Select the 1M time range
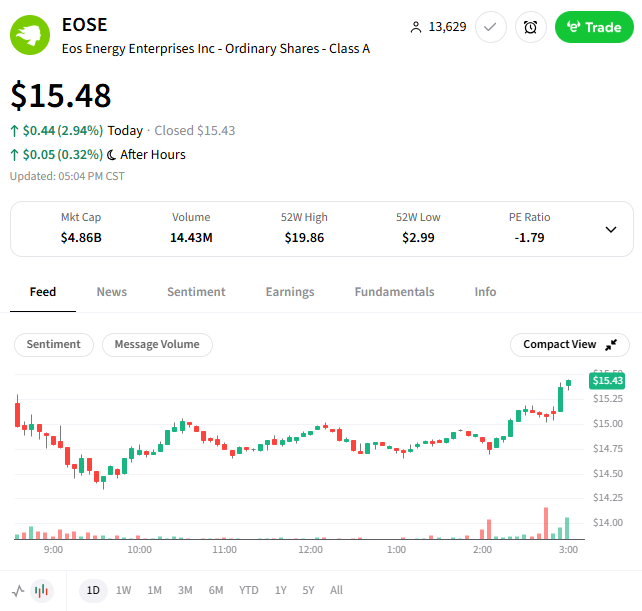This screenshot has height=611, width=642. click(154, 591)
